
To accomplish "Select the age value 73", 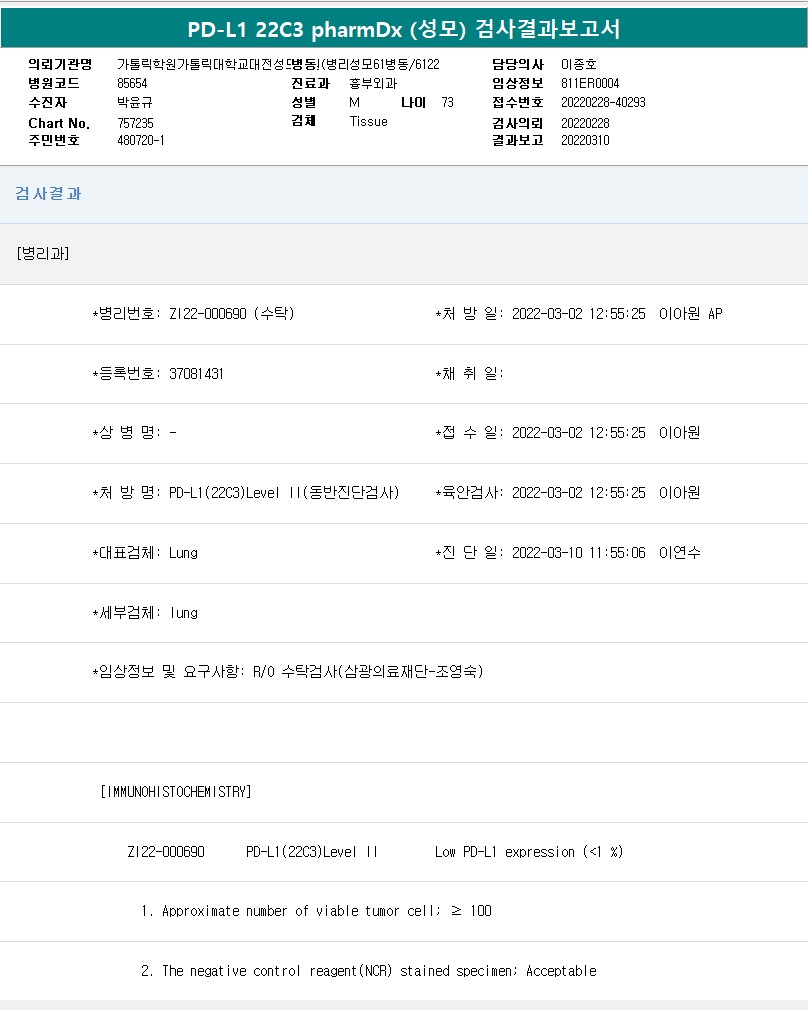I will [x=448, y=102].
